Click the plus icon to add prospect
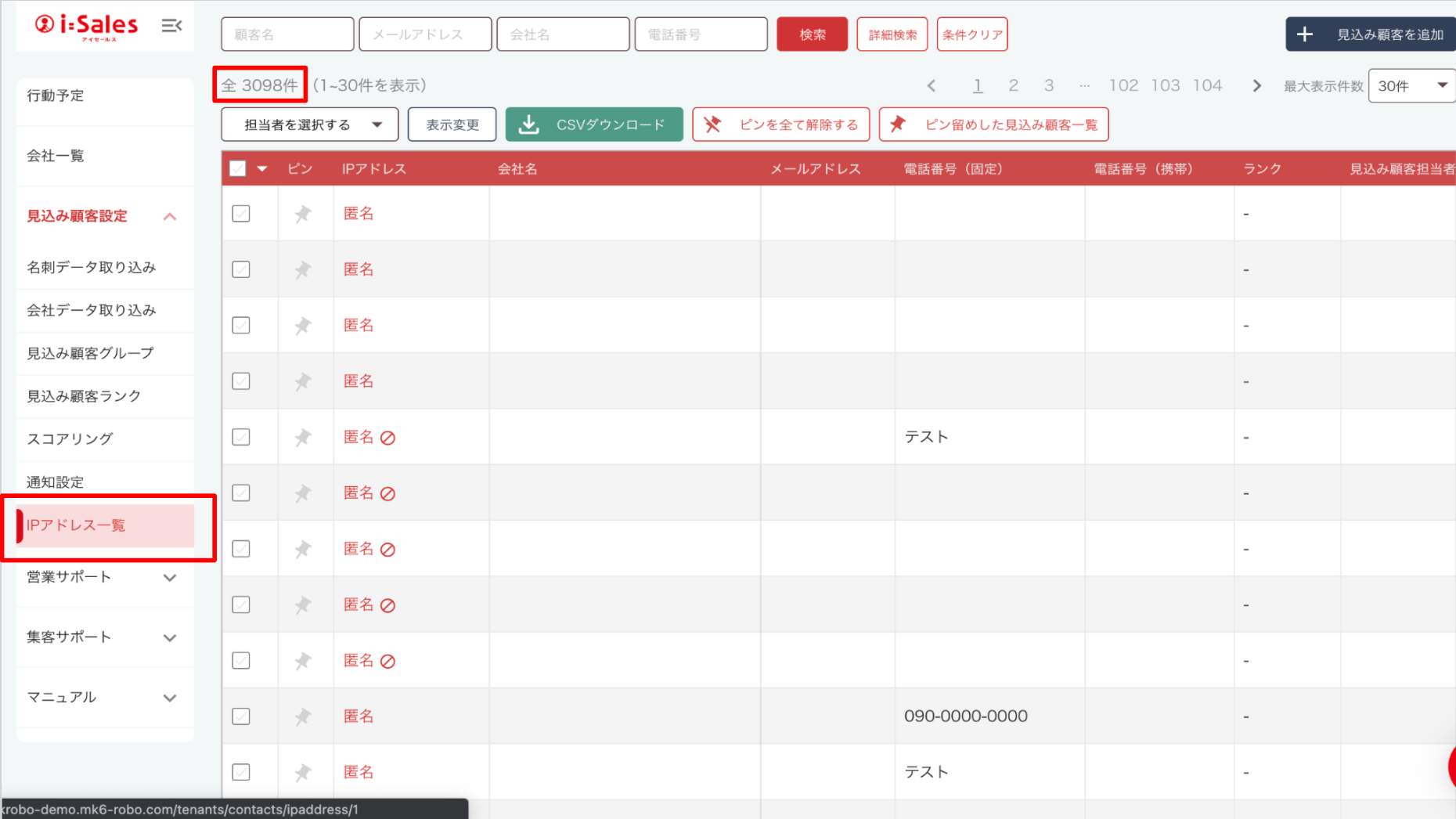The height and width of the screenshot is (819, 1456). tap(1304, 34)
